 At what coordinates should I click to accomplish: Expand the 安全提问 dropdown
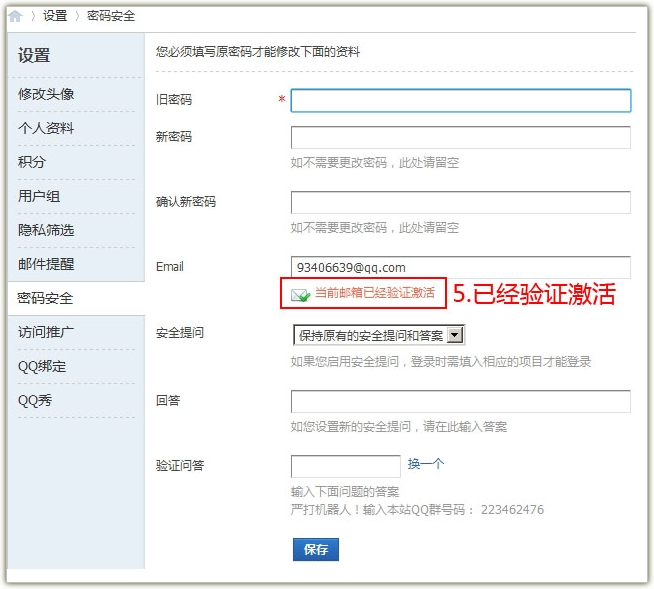coord(379,335)
